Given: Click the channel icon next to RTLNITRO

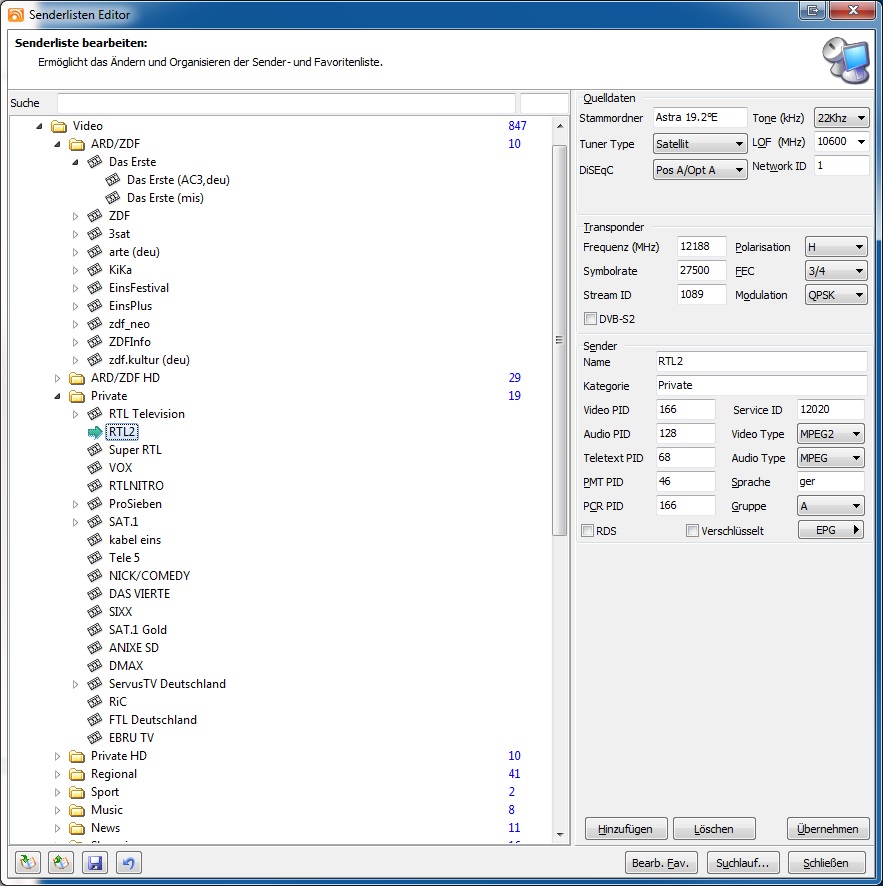Looking at the screenshot, I should pos(95,486).
